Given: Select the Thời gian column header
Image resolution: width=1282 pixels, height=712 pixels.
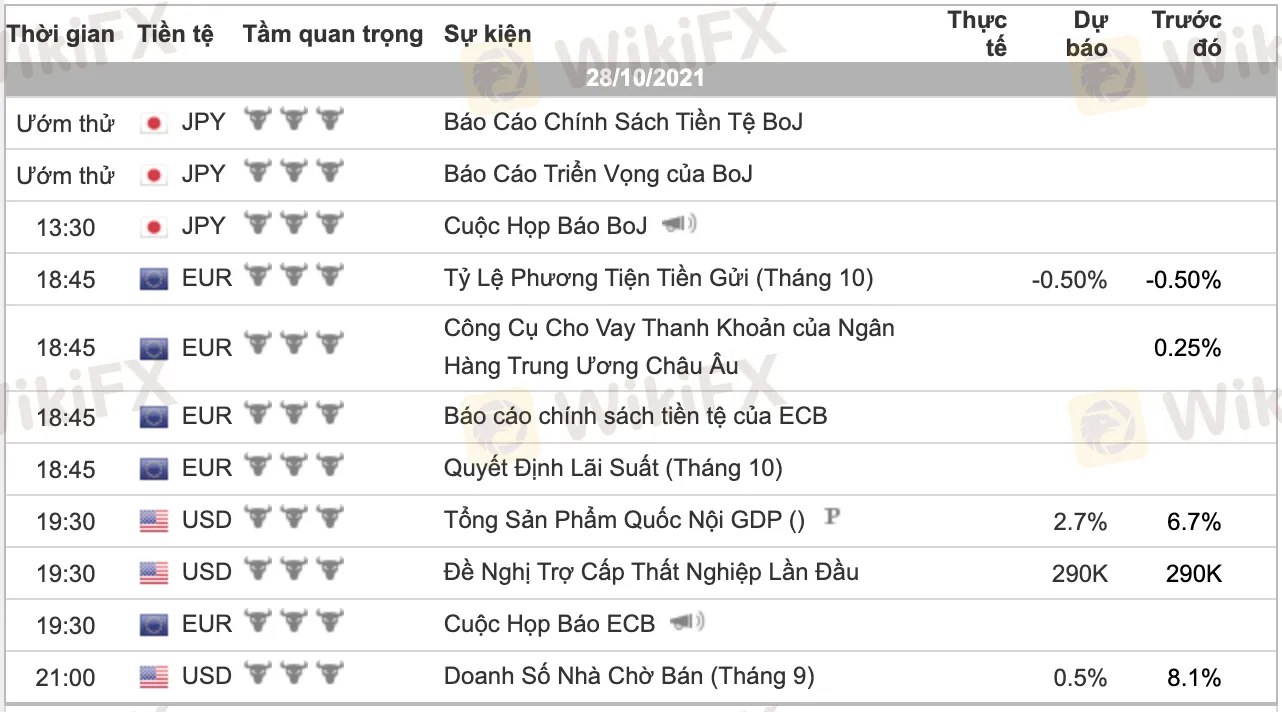Looking at the screenshot, I should [61, 34].
